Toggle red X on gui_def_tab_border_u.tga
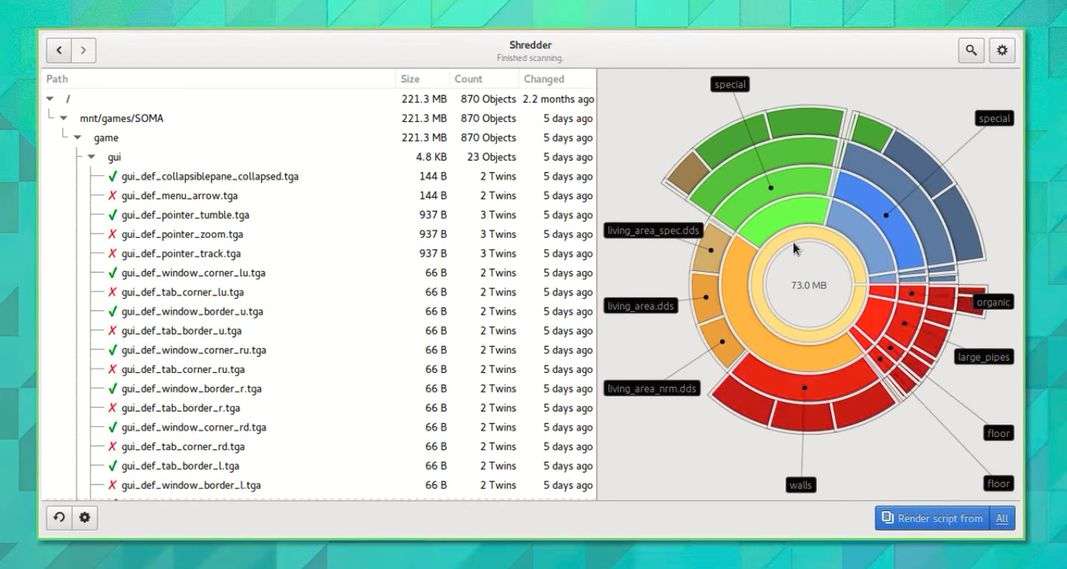1067x569 pixels. pyautogui.click(x=113, y=331)
